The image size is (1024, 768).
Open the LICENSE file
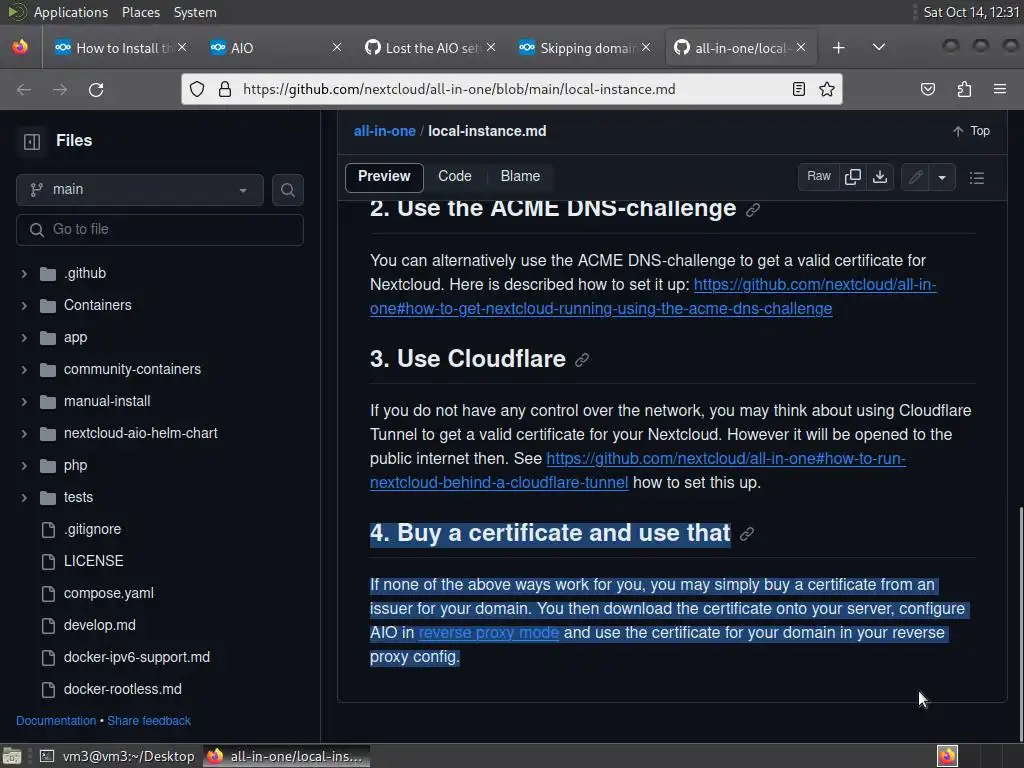[93, 561]
